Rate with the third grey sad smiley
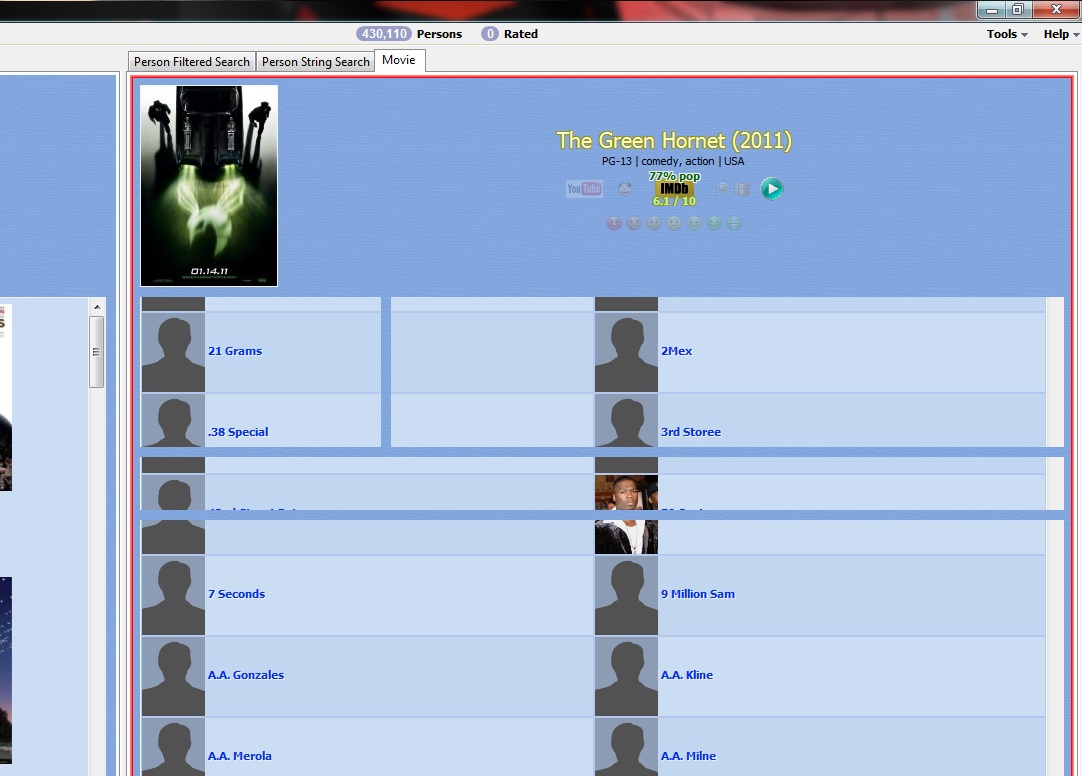1082x776 pixels. 653,223
